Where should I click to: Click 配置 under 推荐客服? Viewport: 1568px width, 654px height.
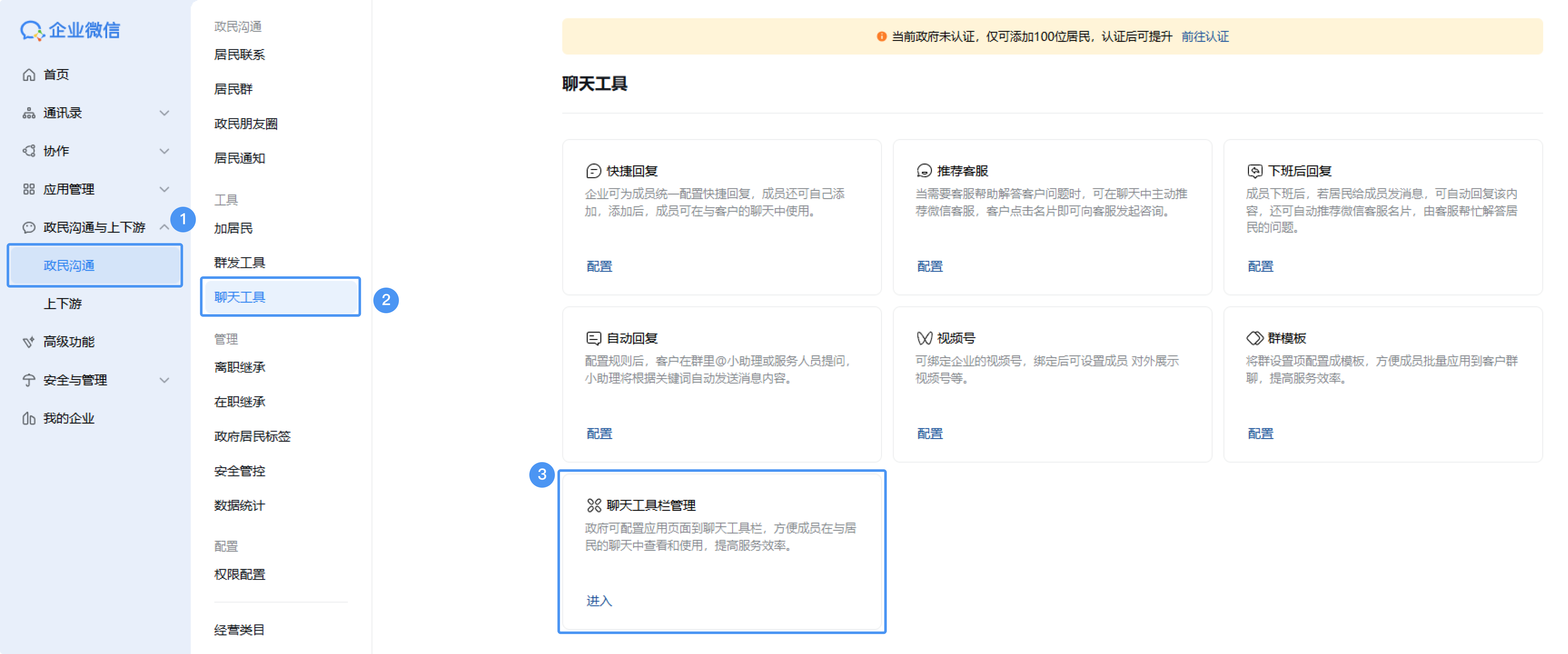tap(929, 267)
